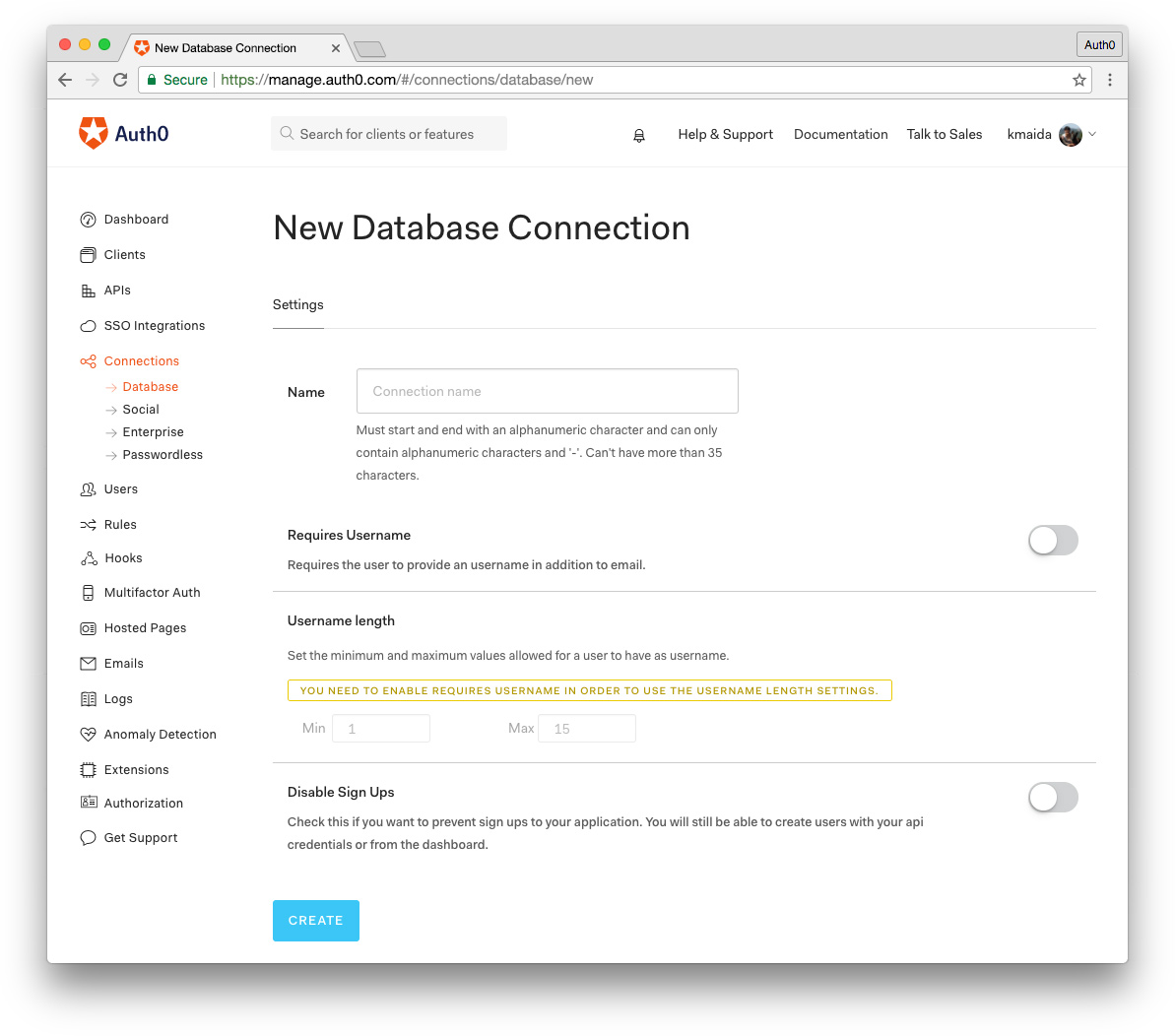1175x1036 pixels.
Task: Click the kmaida user avatar
Action: coord(1070,135)
